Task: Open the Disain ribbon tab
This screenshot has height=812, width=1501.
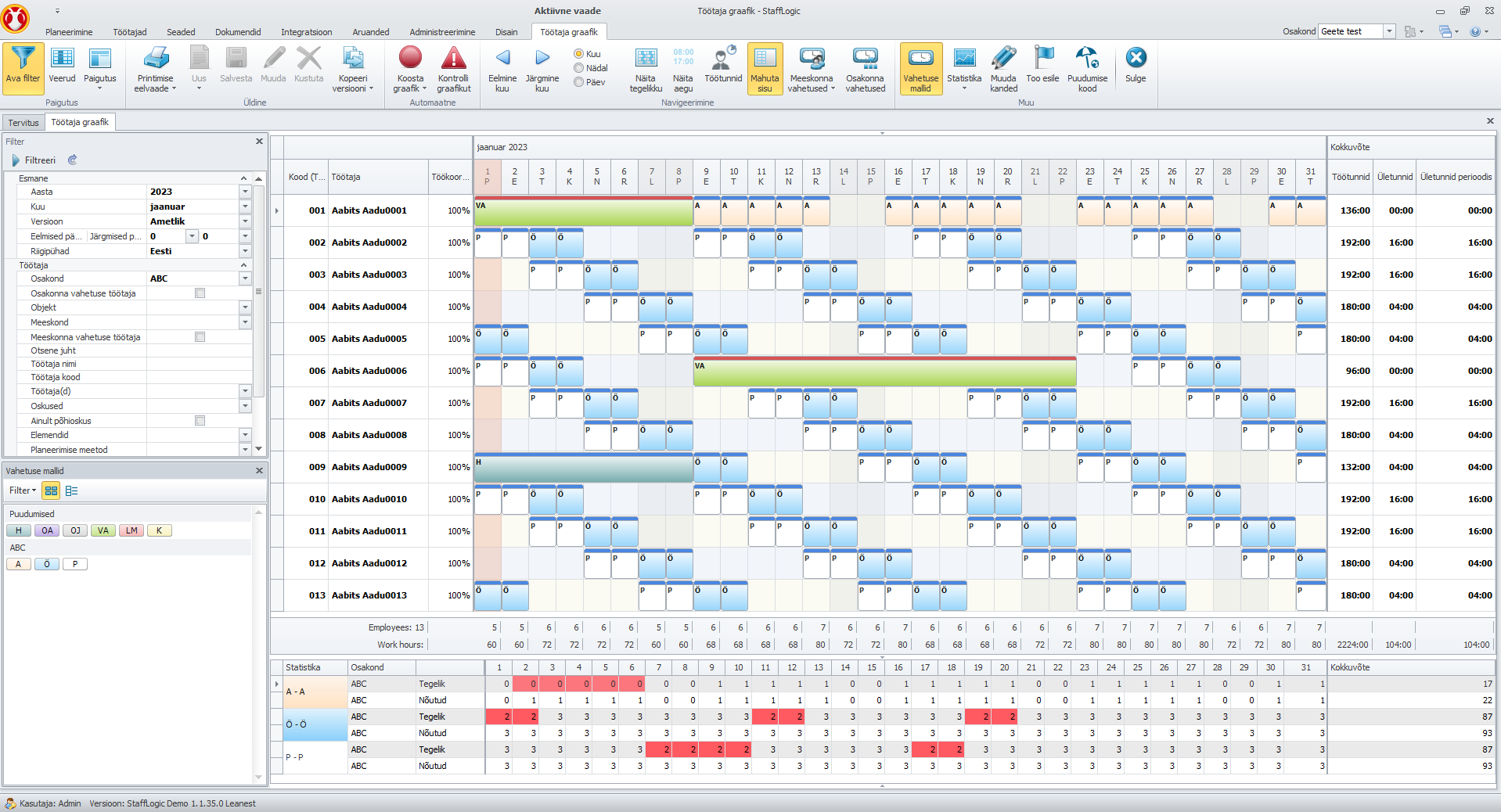Action: tap(506, 32)
